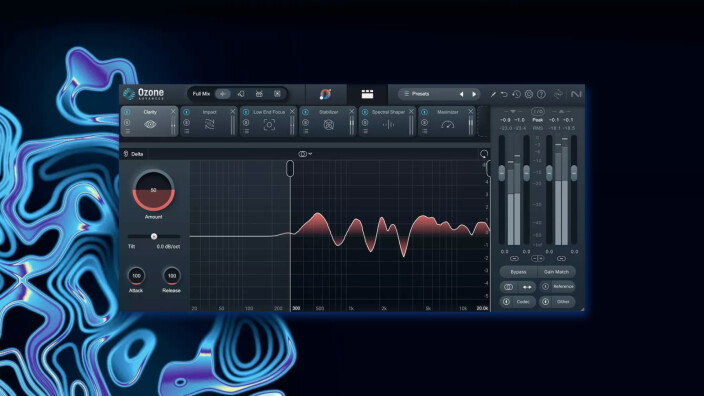
Task: Select the Maximizer module tab
Action: coord(447,121)
